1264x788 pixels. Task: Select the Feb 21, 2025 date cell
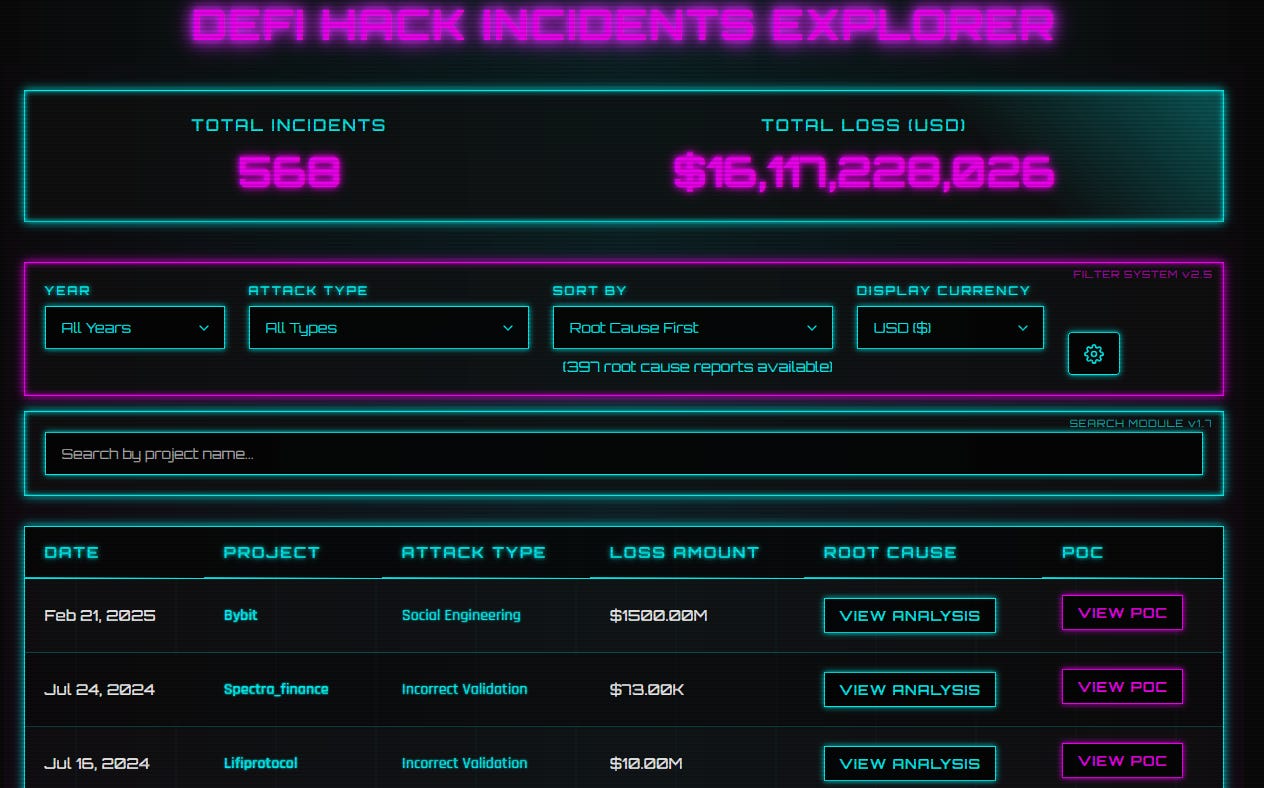100,615
